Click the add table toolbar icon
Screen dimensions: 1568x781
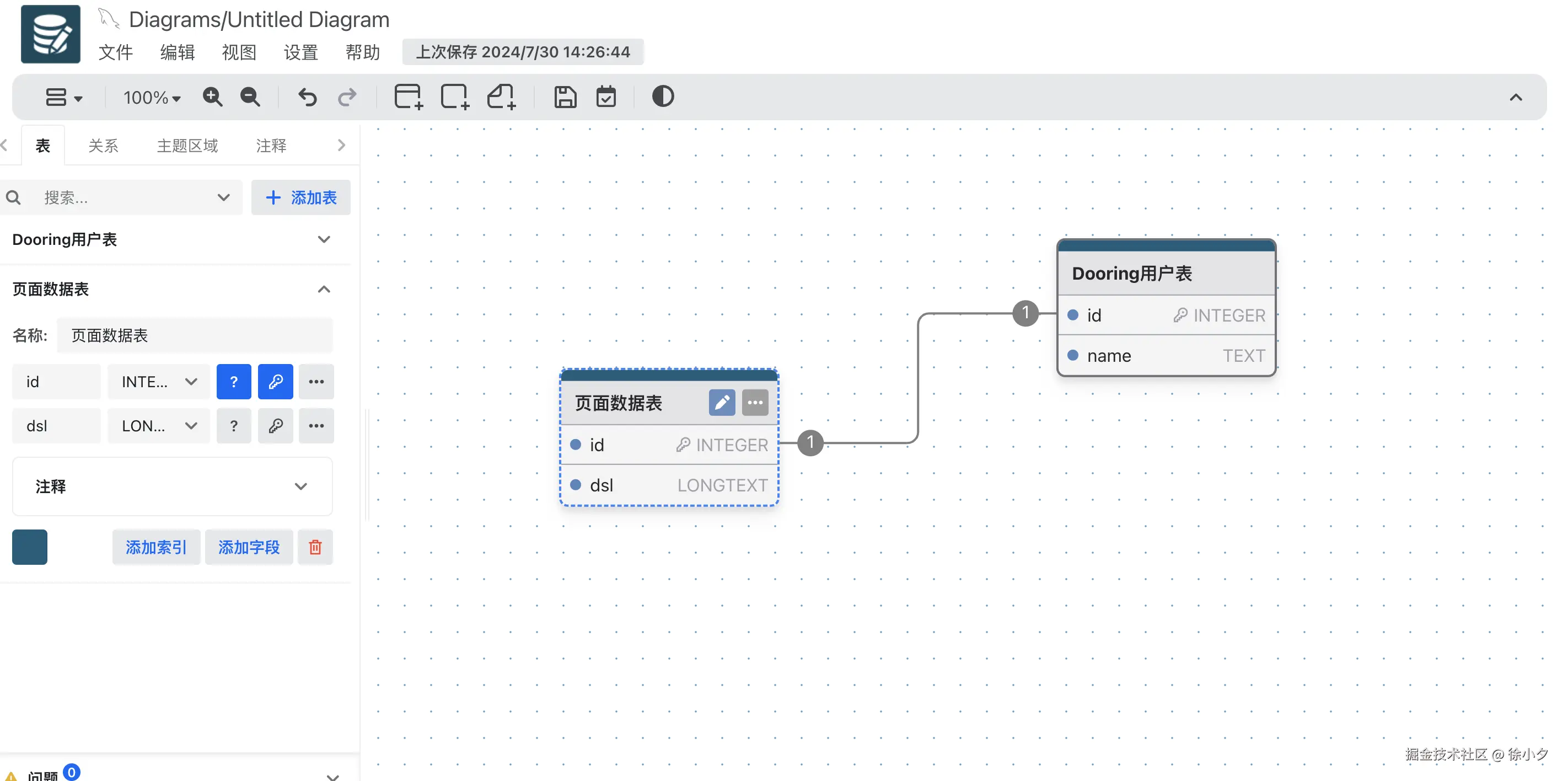point(408,97)
